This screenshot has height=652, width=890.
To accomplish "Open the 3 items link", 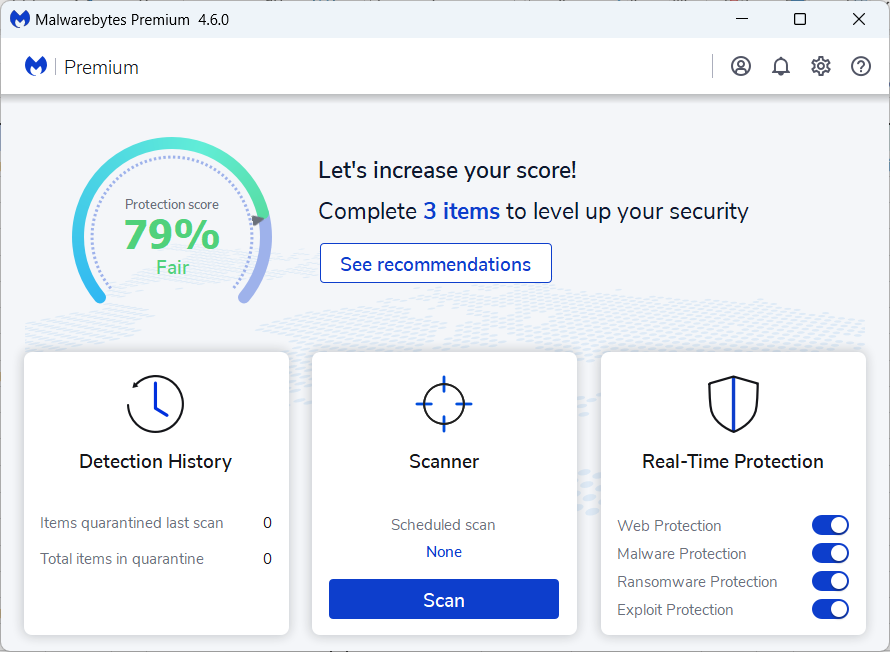I will pyautogui.click(x=461, y=212).
